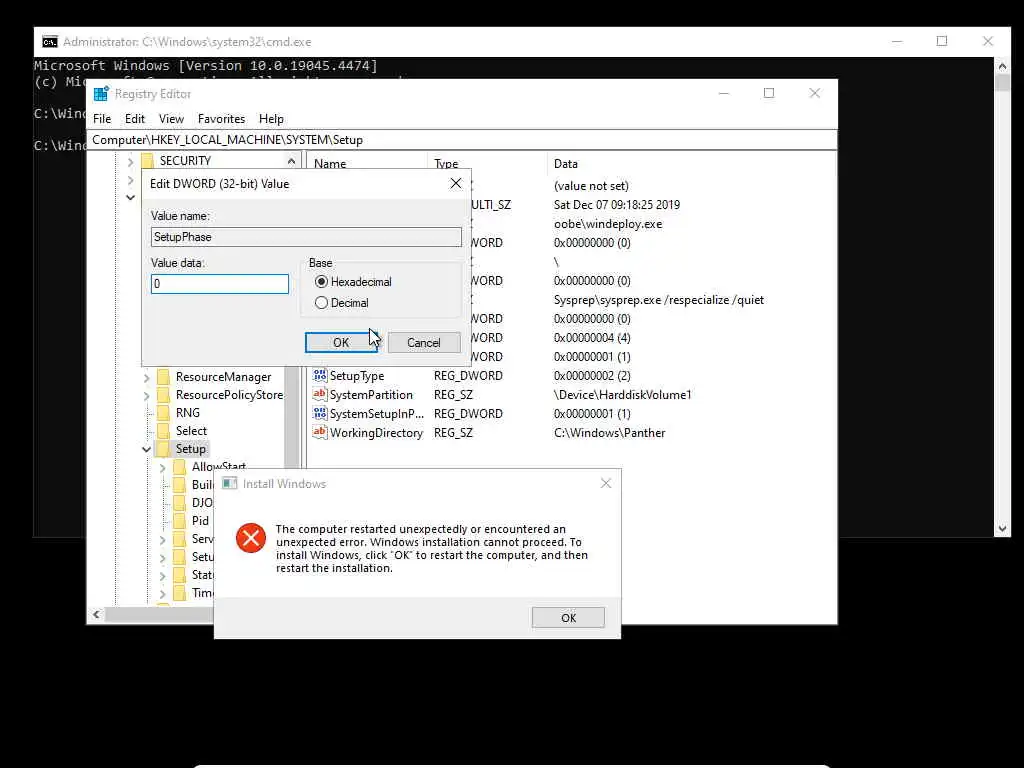
Task: Click the \Device\HarddiskVolume1 data cell
Action: point(622,394)
